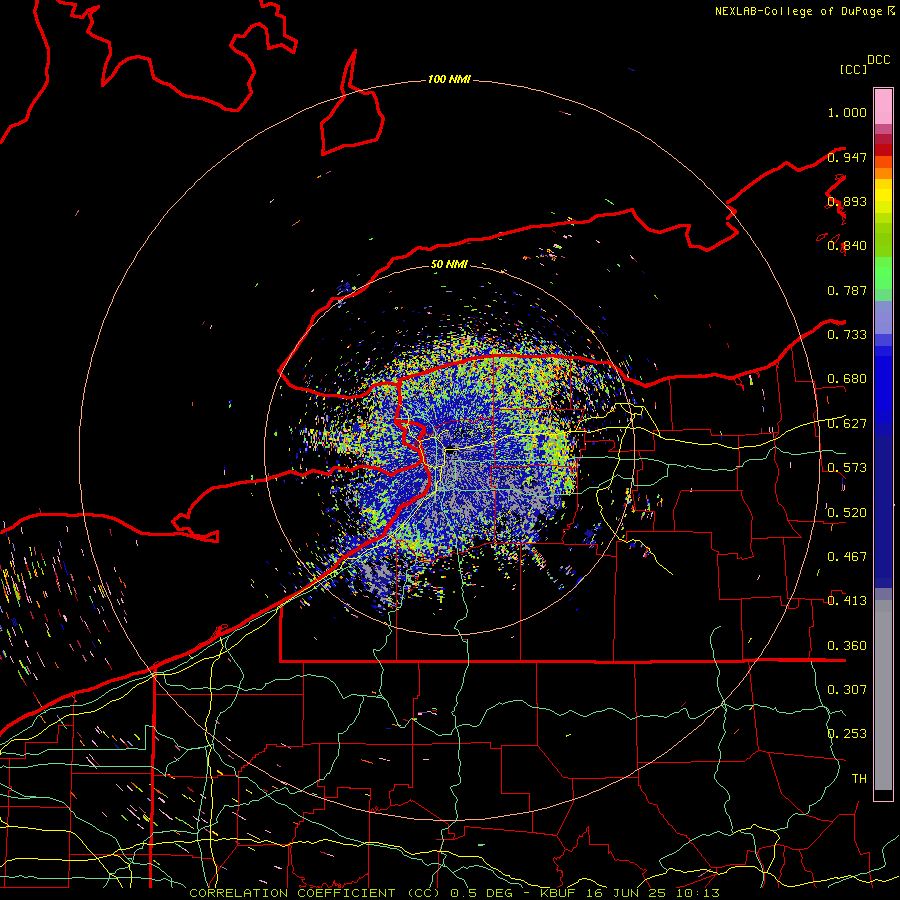Click the 0.787 color scale value
Screen dimensions: 900x900
click(x=847, y=290)
